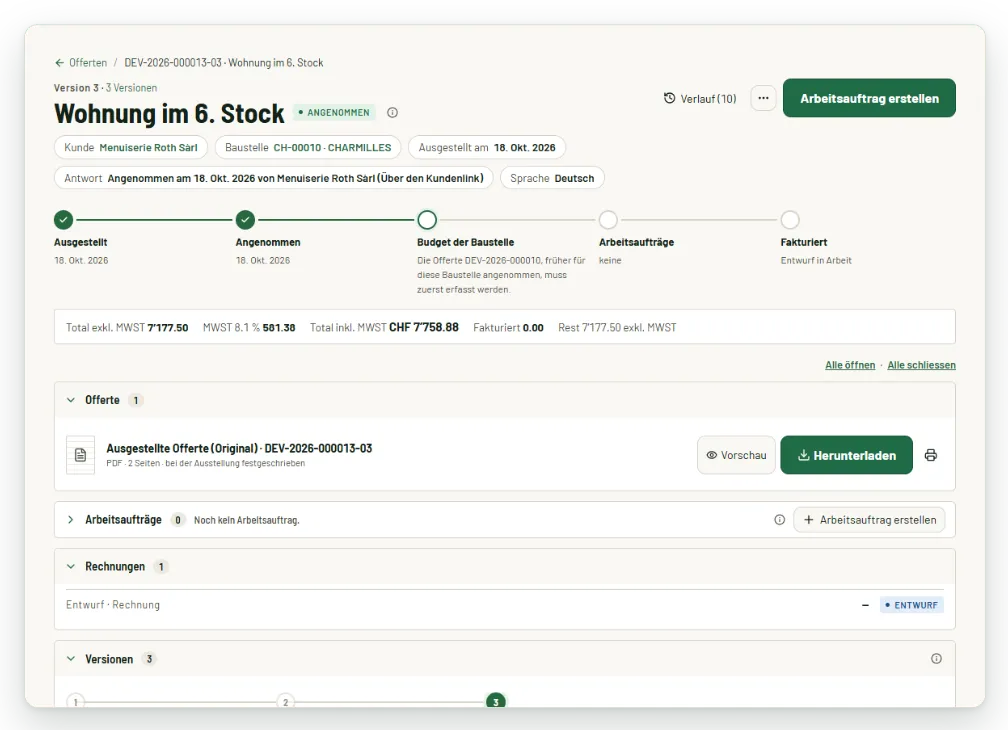Viewport: 1008px width, 730px height.
Task: Click Total exkl. MWST 7'177.50 value
Action: pos(127,327)
